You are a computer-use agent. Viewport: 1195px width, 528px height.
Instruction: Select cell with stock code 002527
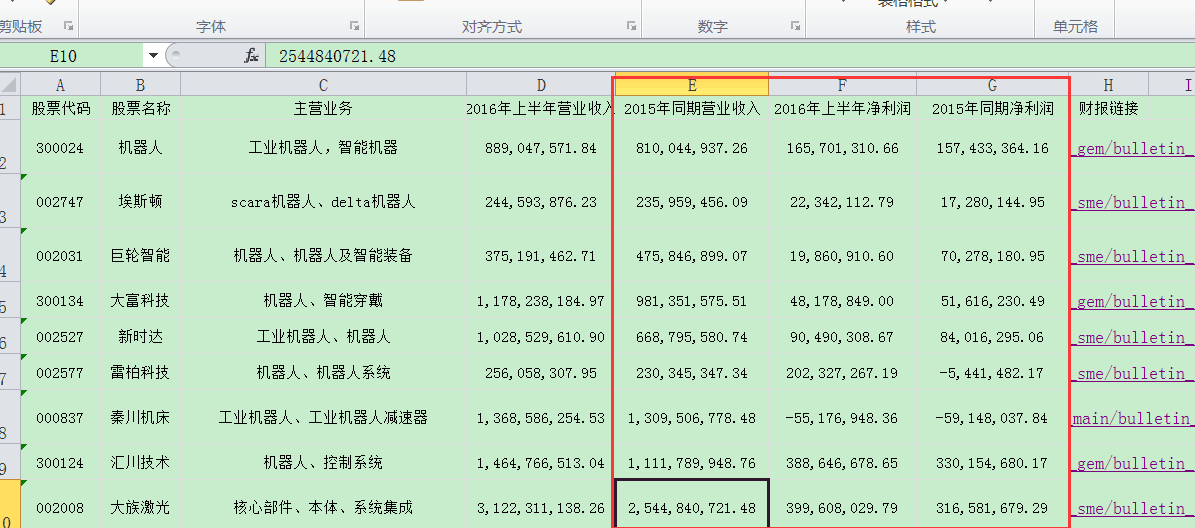click(x=60, y=337)
